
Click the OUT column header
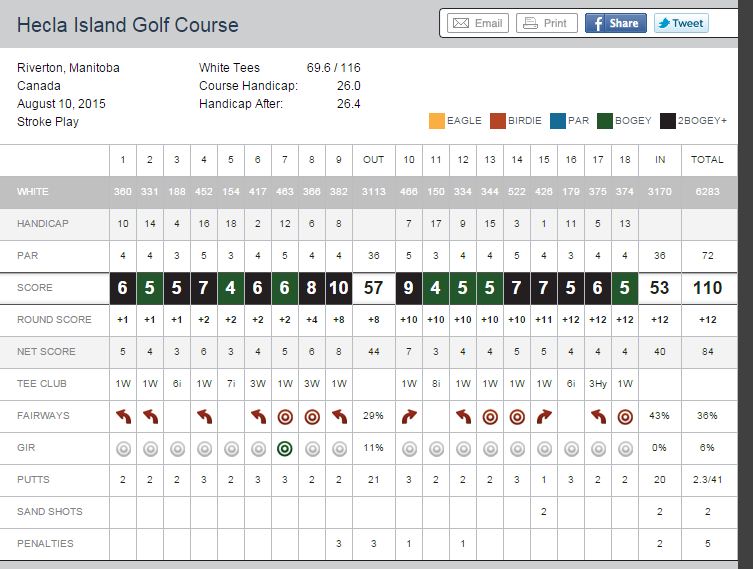373,160
